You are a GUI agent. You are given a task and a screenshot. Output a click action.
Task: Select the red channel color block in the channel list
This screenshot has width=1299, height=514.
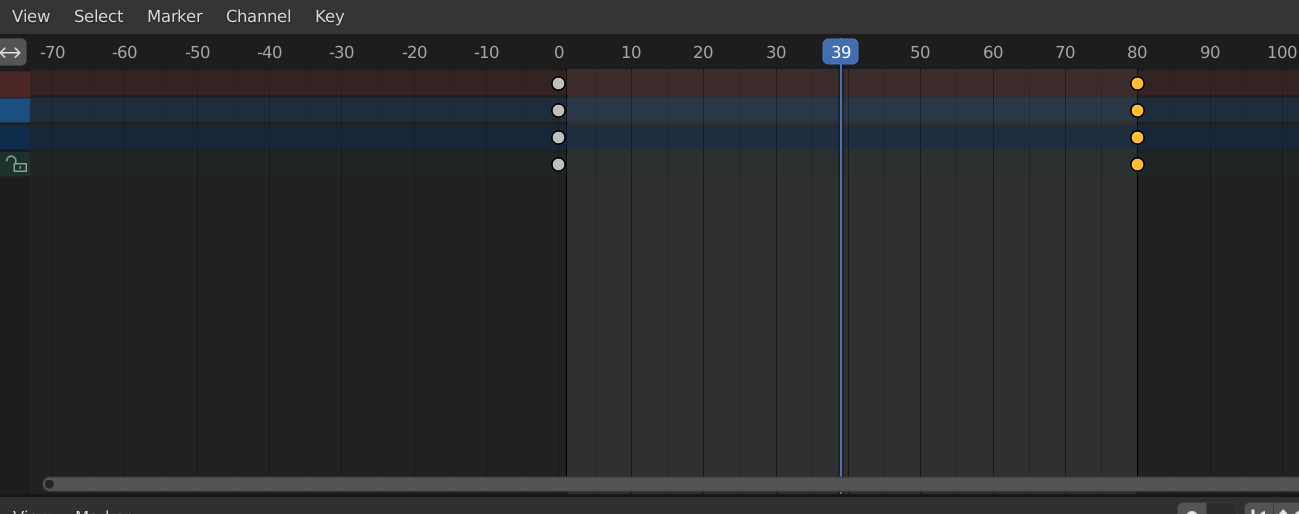coord(15,84)
